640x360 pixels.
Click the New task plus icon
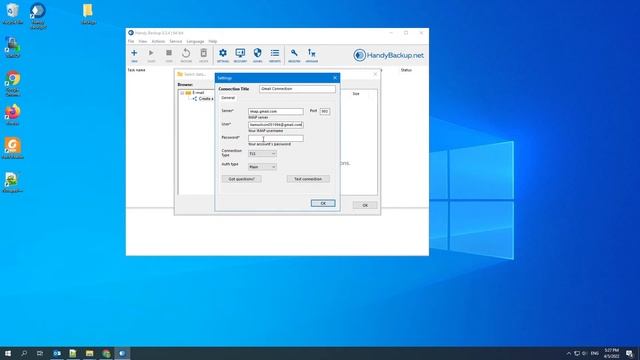134,53
